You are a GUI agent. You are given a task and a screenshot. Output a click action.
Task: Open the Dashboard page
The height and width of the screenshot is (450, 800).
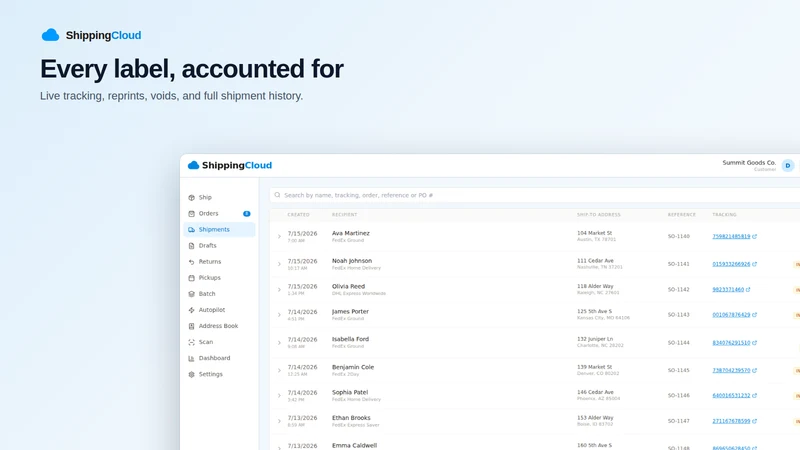pyautogui.click(x=219, y=358)
